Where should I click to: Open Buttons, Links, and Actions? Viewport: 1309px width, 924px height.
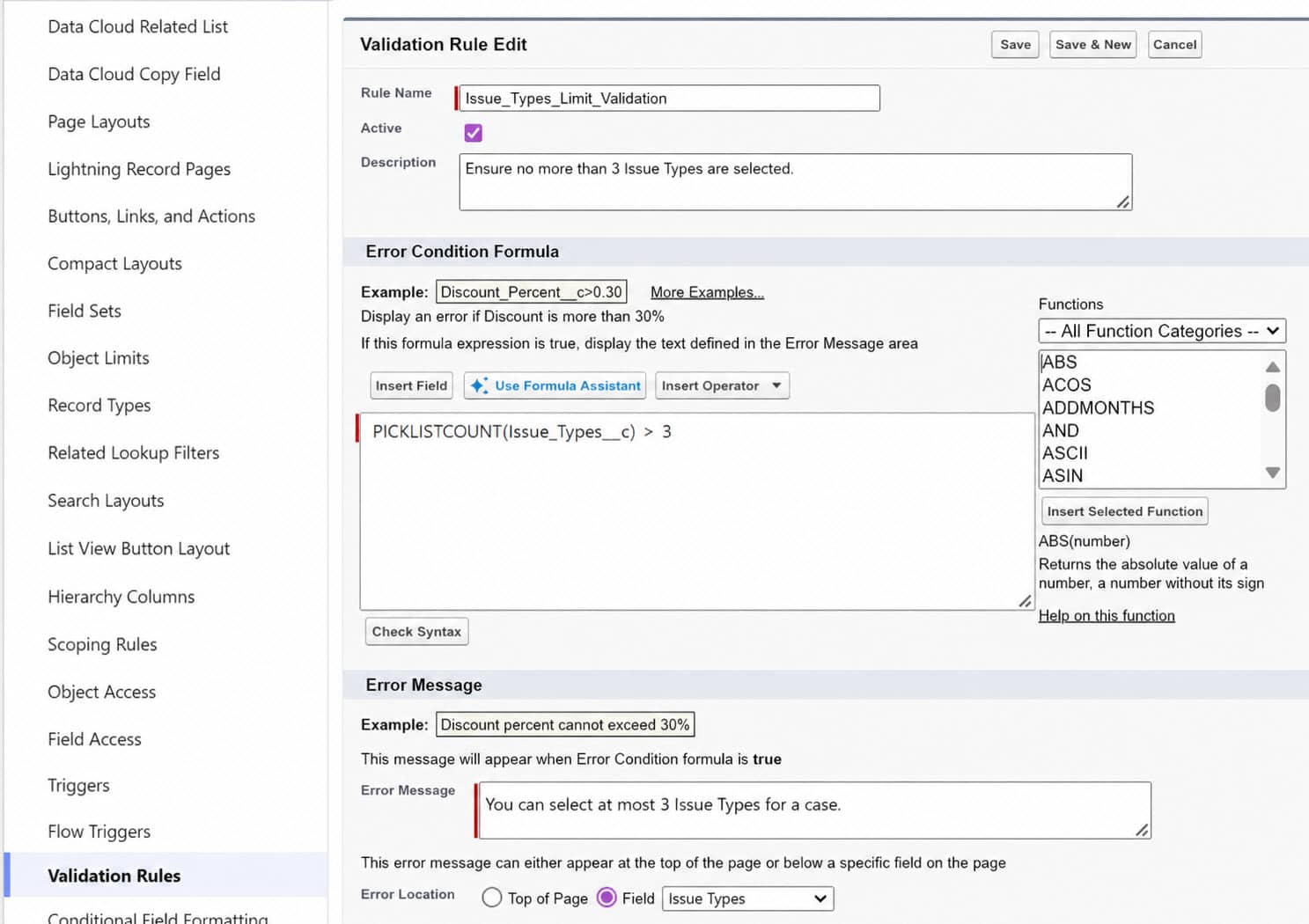pyautogui.click(x=151, y=216)
